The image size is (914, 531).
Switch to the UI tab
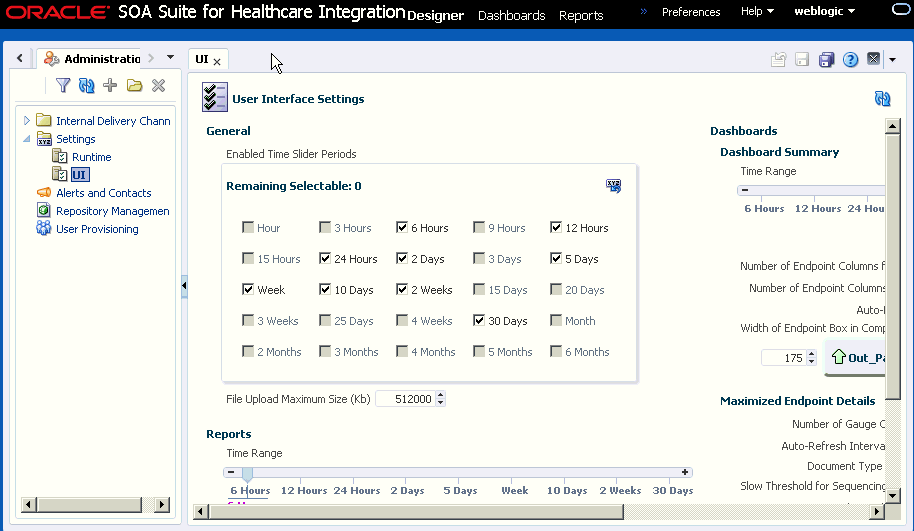point(202,59)
